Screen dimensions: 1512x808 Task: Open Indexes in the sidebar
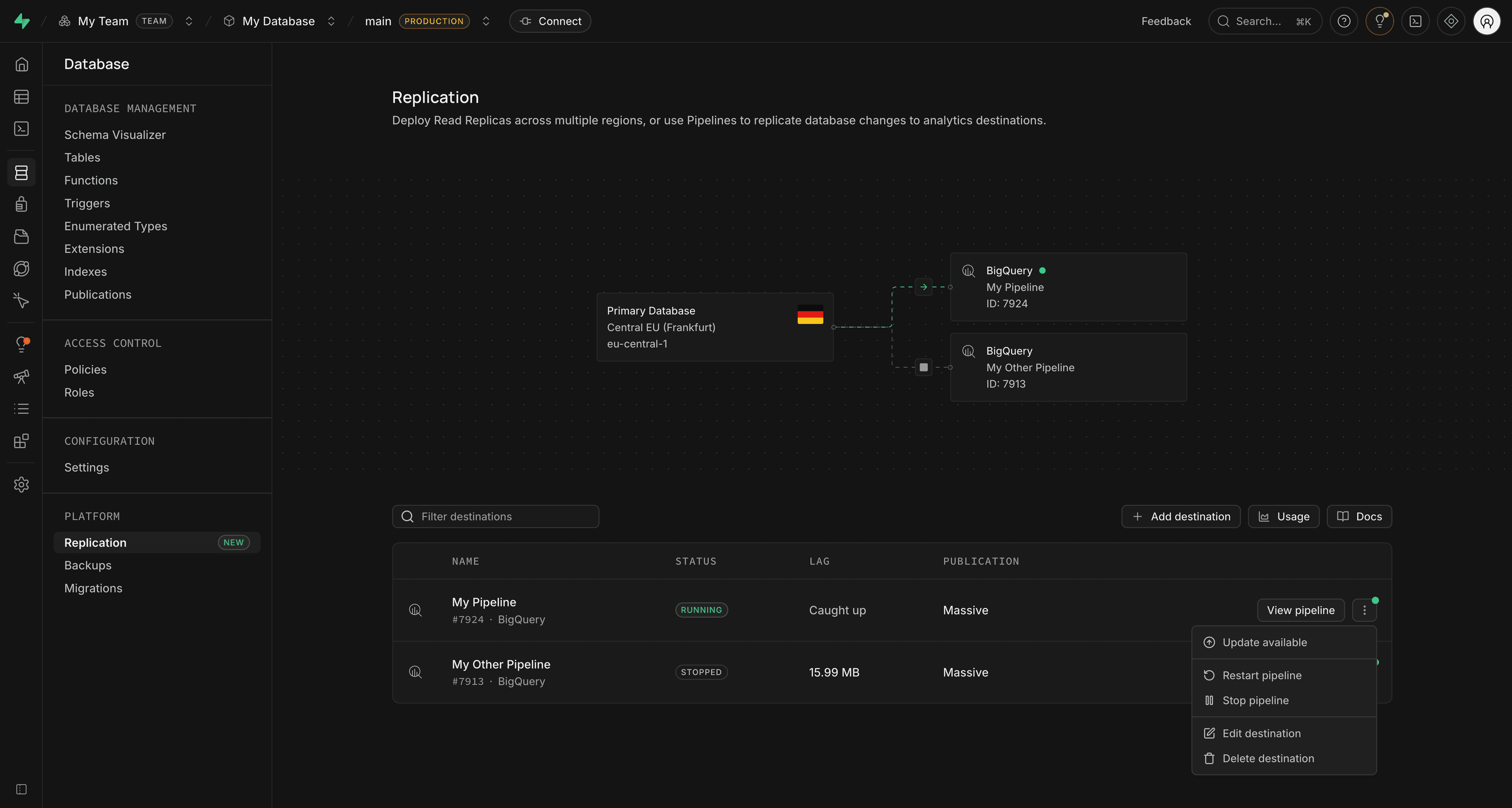coord(86,272)
